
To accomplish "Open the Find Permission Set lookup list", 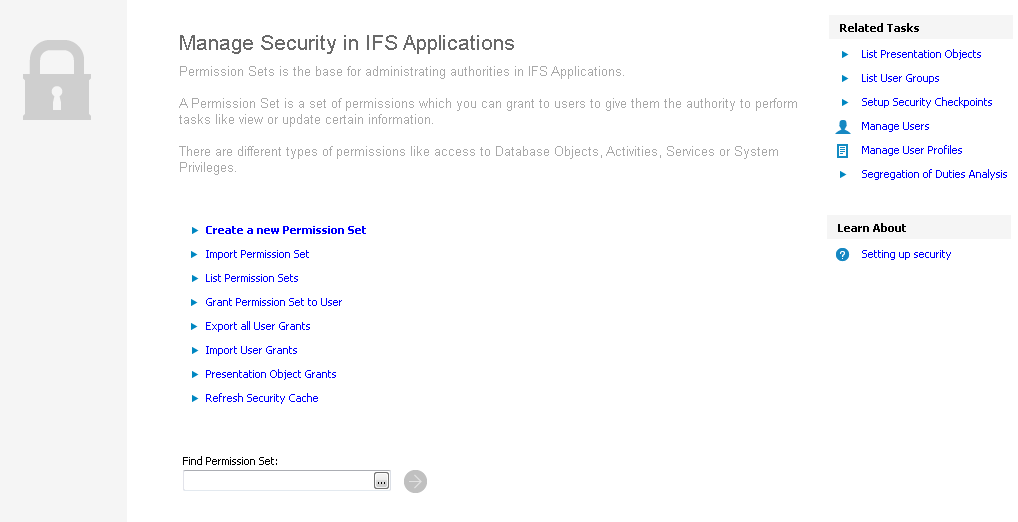I will (x=381, y=481).
